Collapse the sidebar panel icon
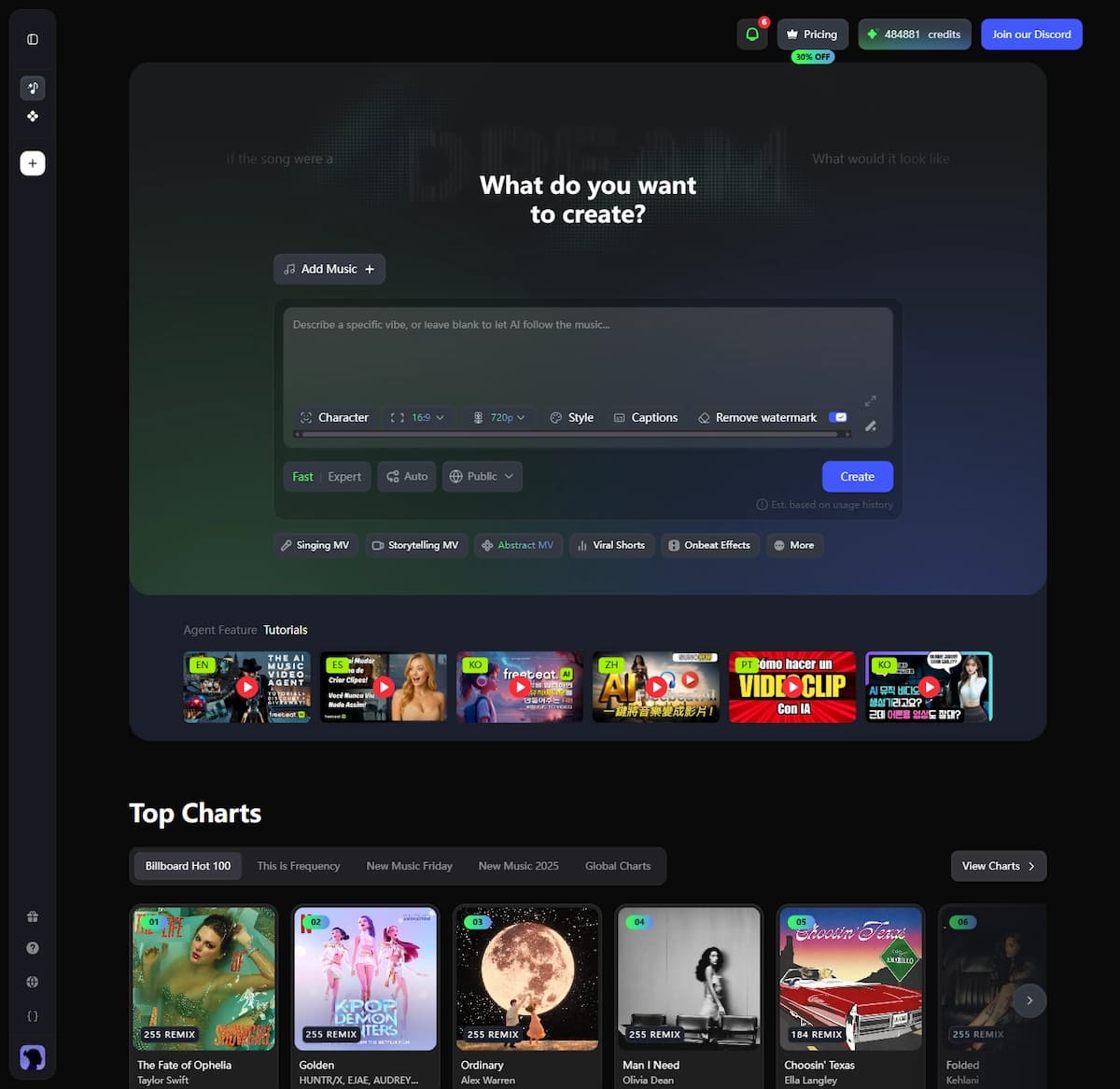The image size is (1120, 1089). coord(33,39)
